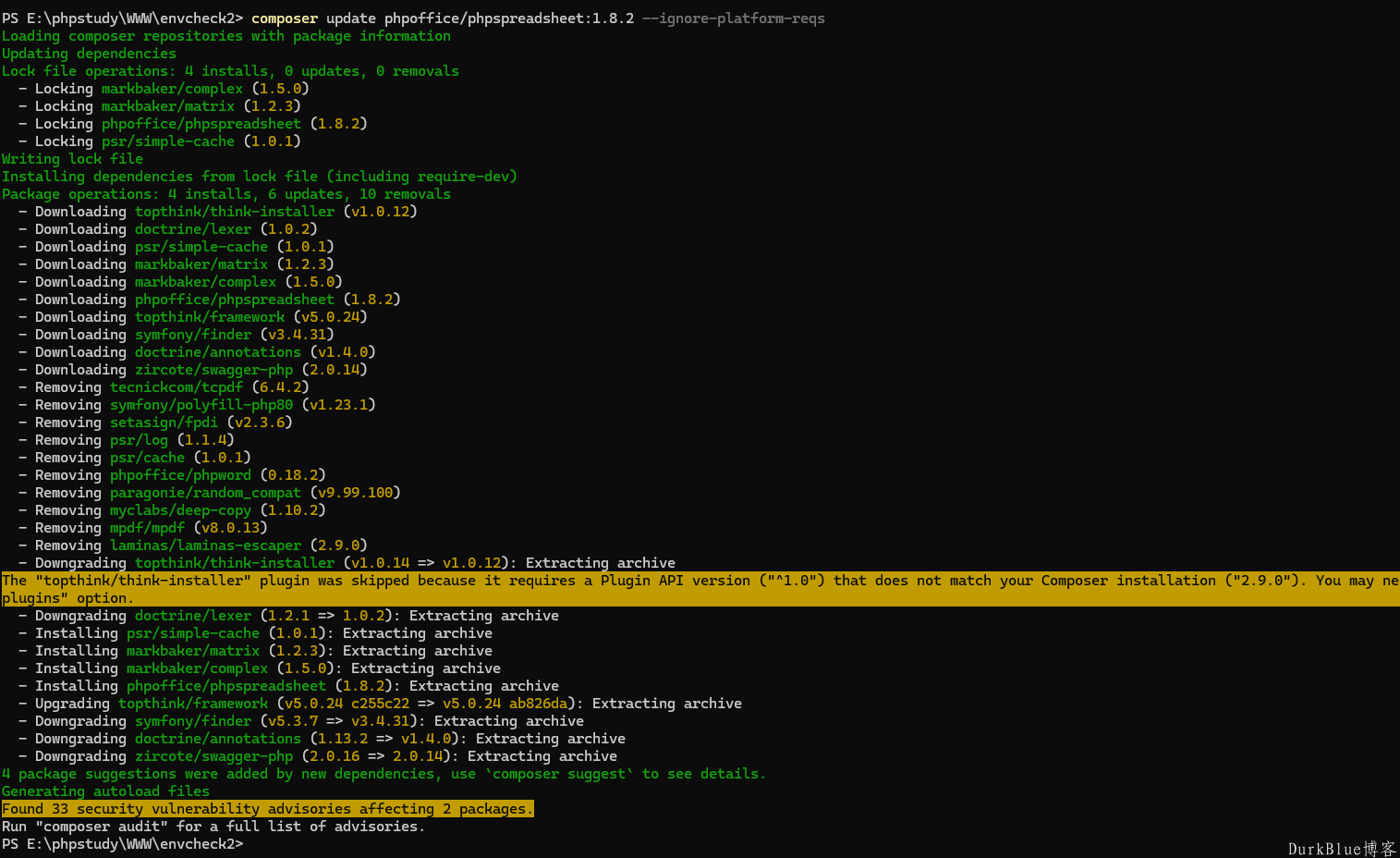Click the phpoffice/phpword removal line
The image size is (1400, 858).
tap(181, 474)
